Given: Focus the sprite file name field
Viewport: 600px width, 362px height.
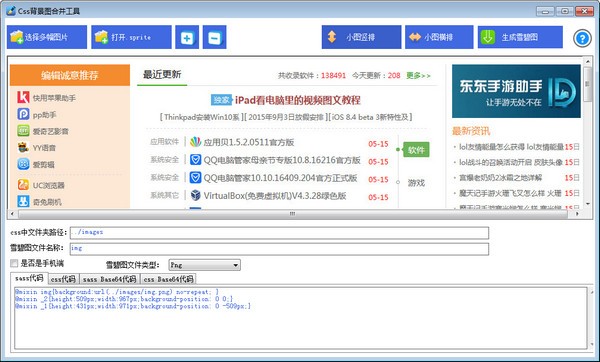Looking at the screenshot, I should (279, 248).
